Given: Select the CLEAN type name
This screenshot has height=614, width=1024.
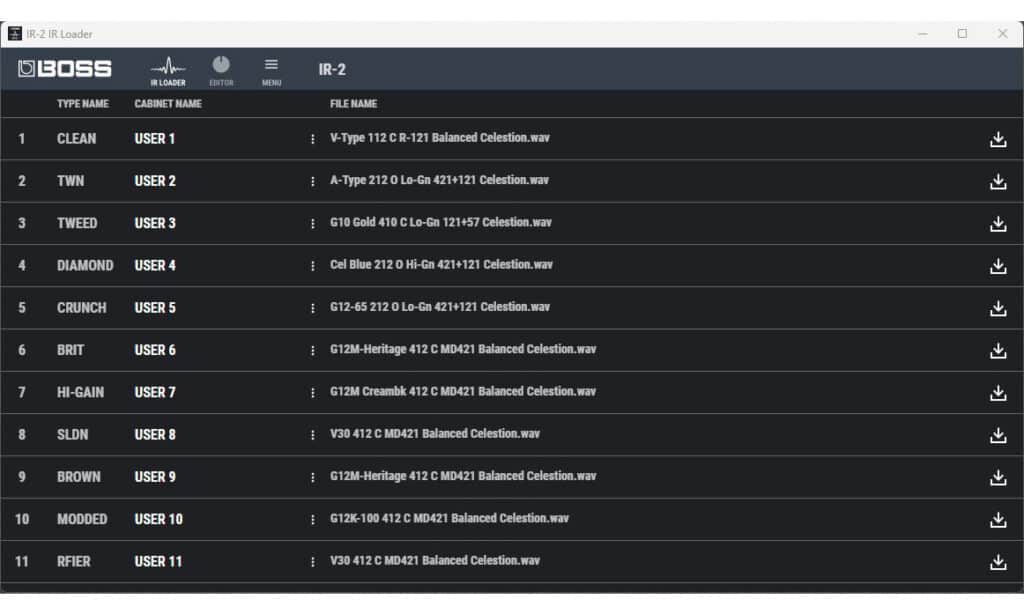Looking at the screenshot, I should point(76,138).
